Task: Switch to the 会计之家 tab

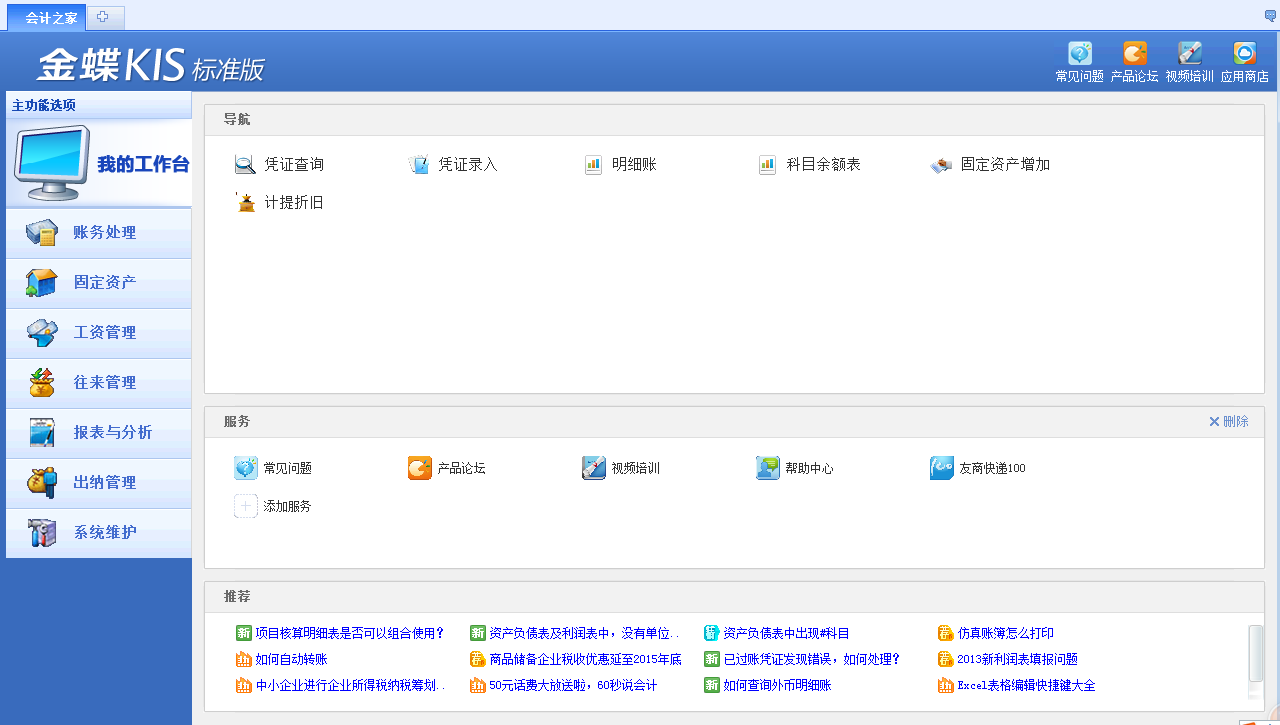Action: tap(47, 18)
